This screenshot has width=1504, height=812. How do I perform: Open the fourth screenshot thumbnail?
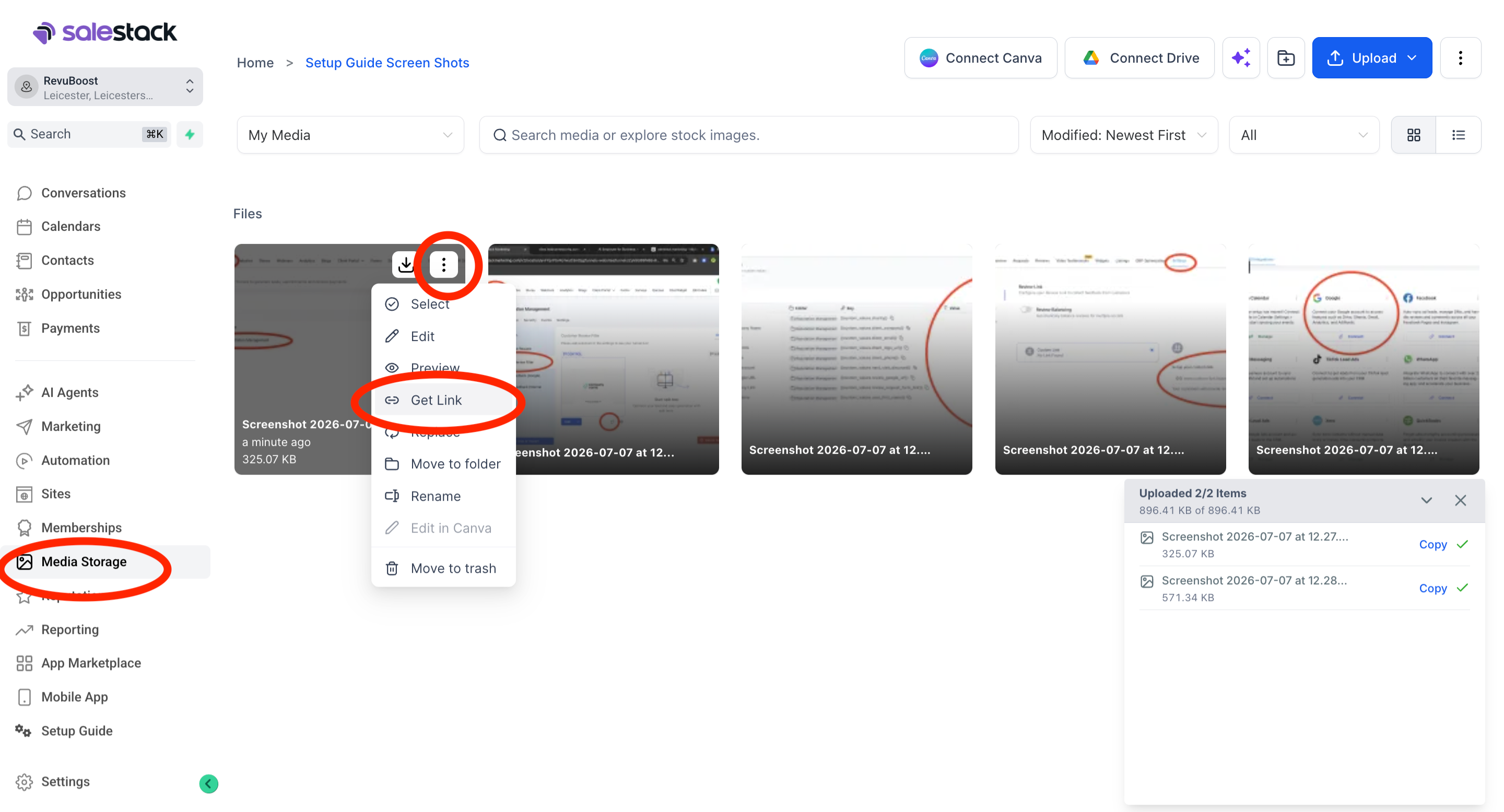[x=1110, y=359]
